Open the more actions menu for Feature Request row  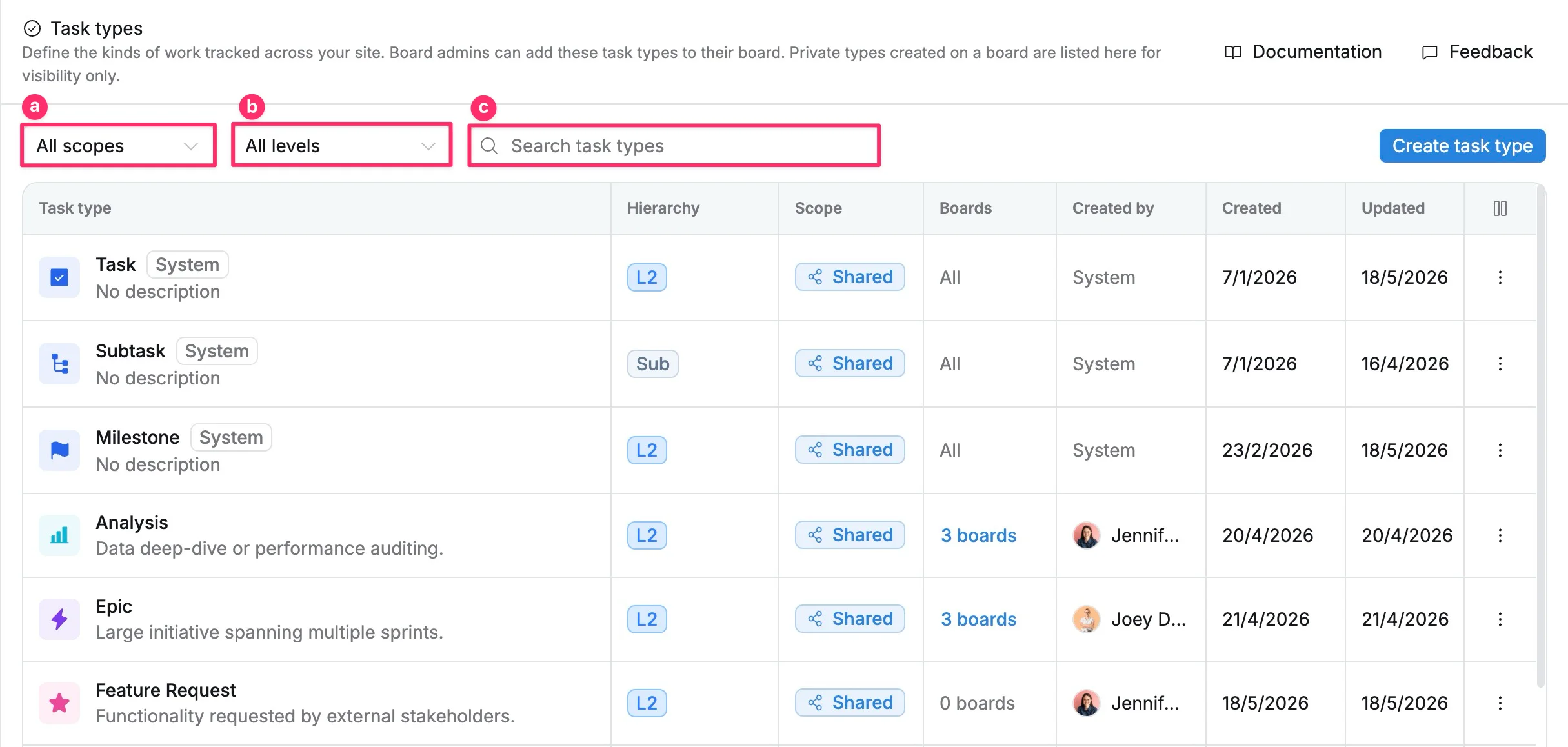pyautogui.click(x=1500, y=703)
